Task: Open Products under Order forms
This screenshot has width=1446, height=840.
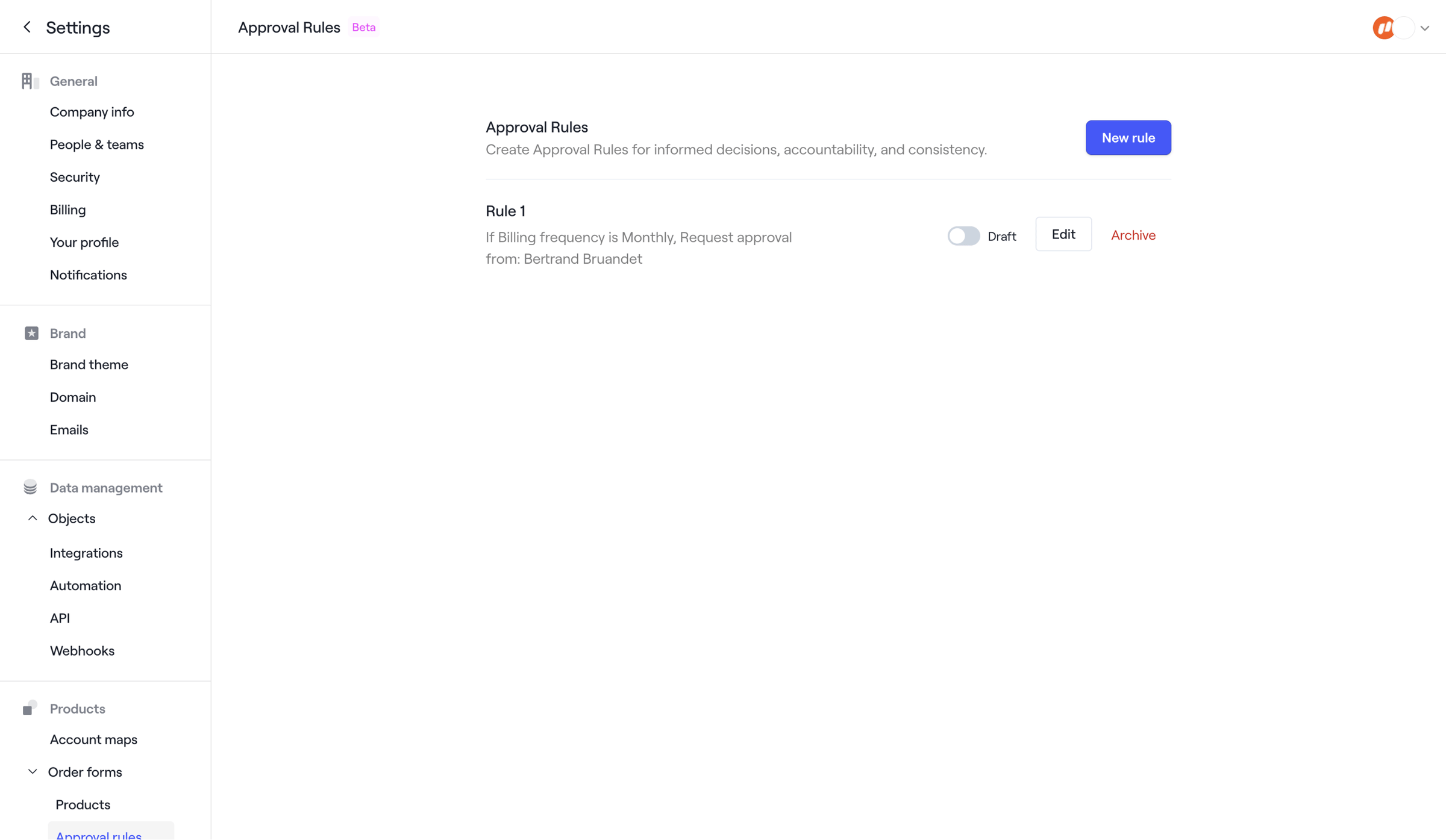Action: (83, 804)
